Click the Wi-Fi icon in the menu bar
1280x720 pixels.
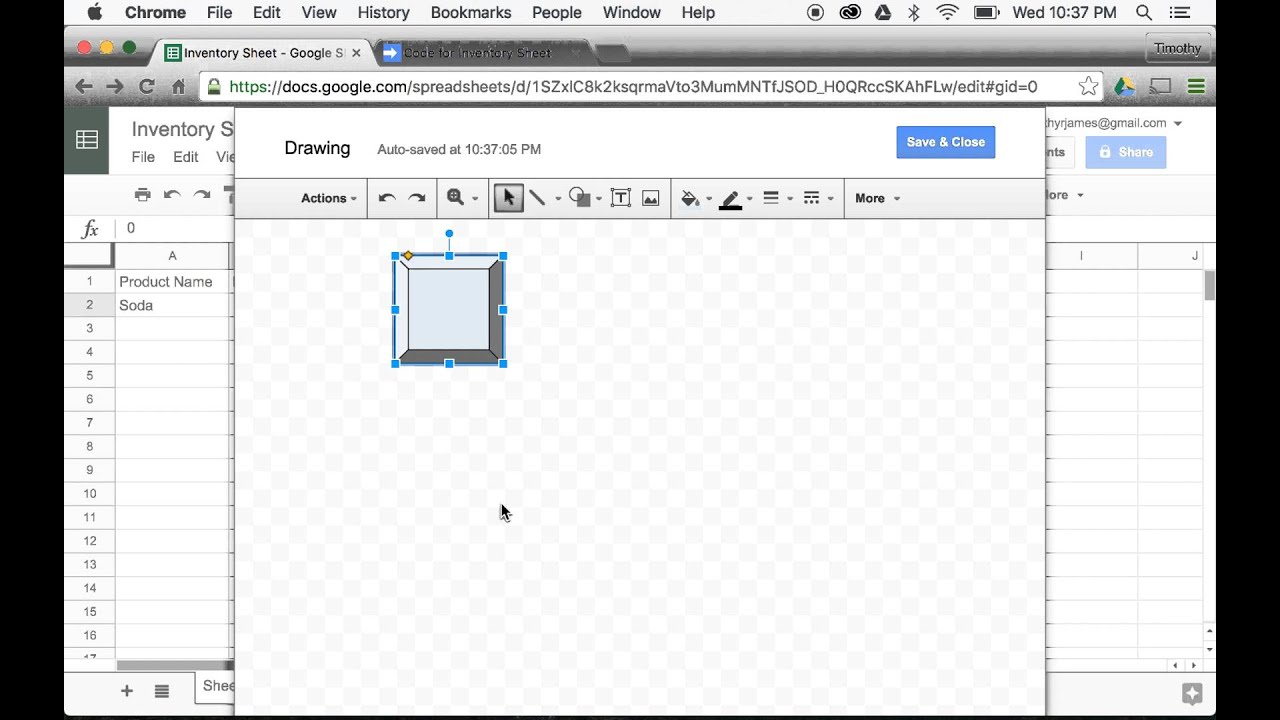pos(946,12)
